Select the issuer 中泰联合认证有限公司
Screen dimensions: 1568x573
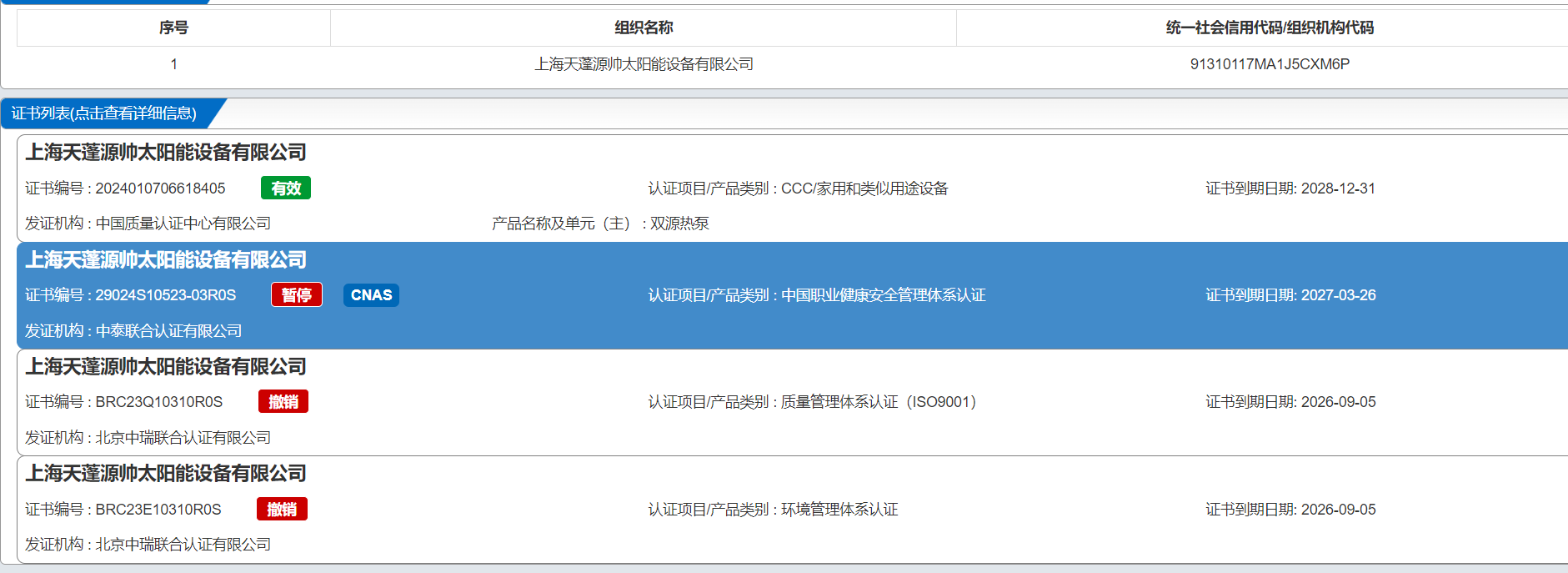coord(168,331)
